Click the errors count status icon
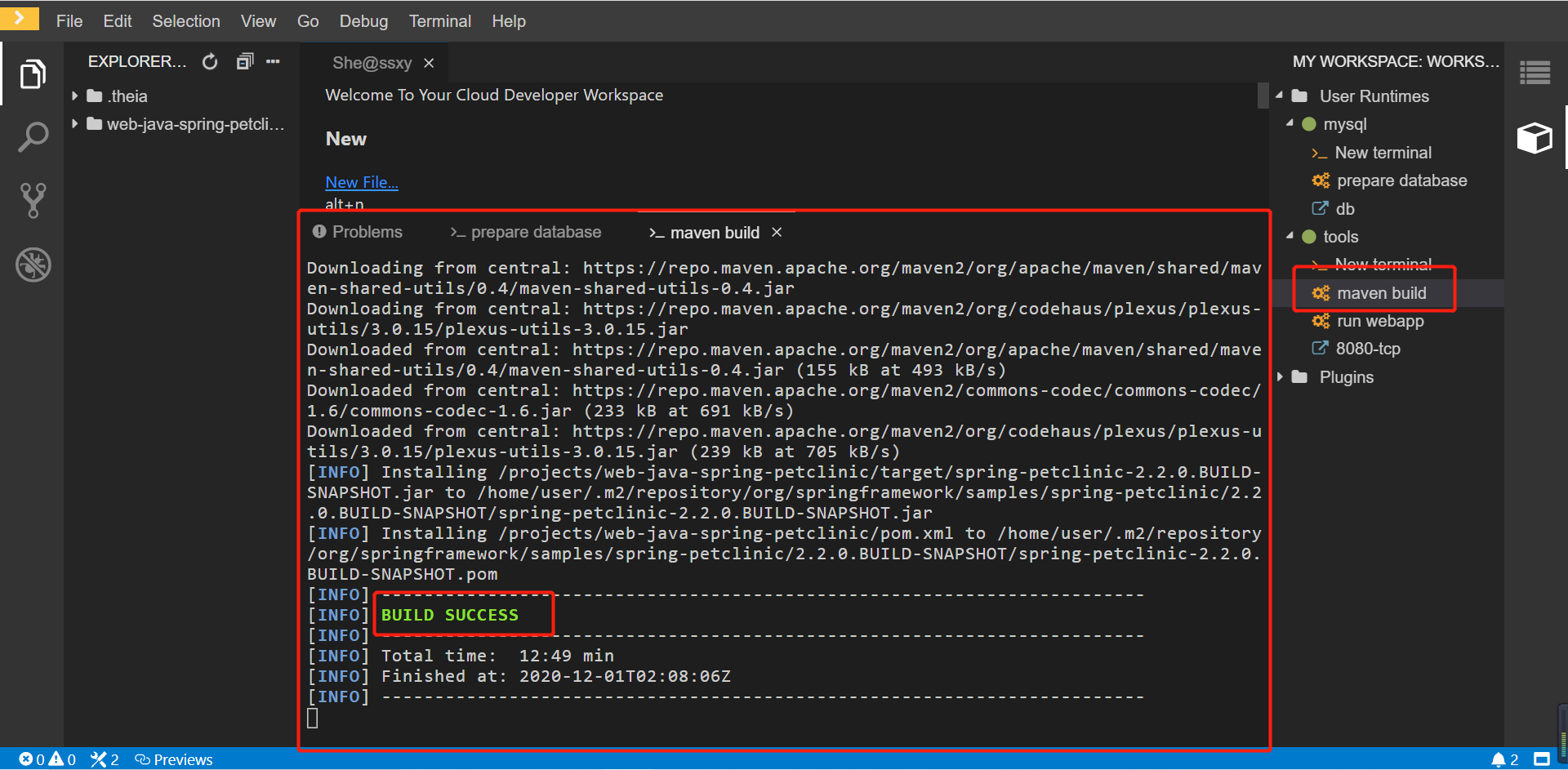 26,759
